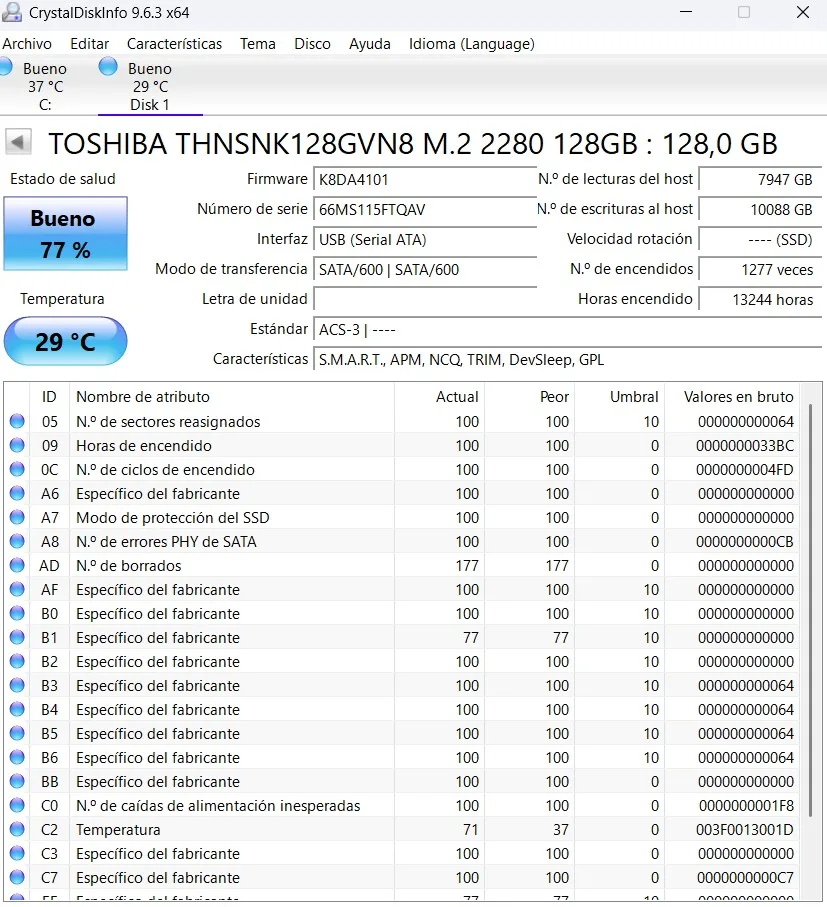Click the rotation speed value ---- (SSD)
Screen dimensions: 827x907
coord(760,239)
